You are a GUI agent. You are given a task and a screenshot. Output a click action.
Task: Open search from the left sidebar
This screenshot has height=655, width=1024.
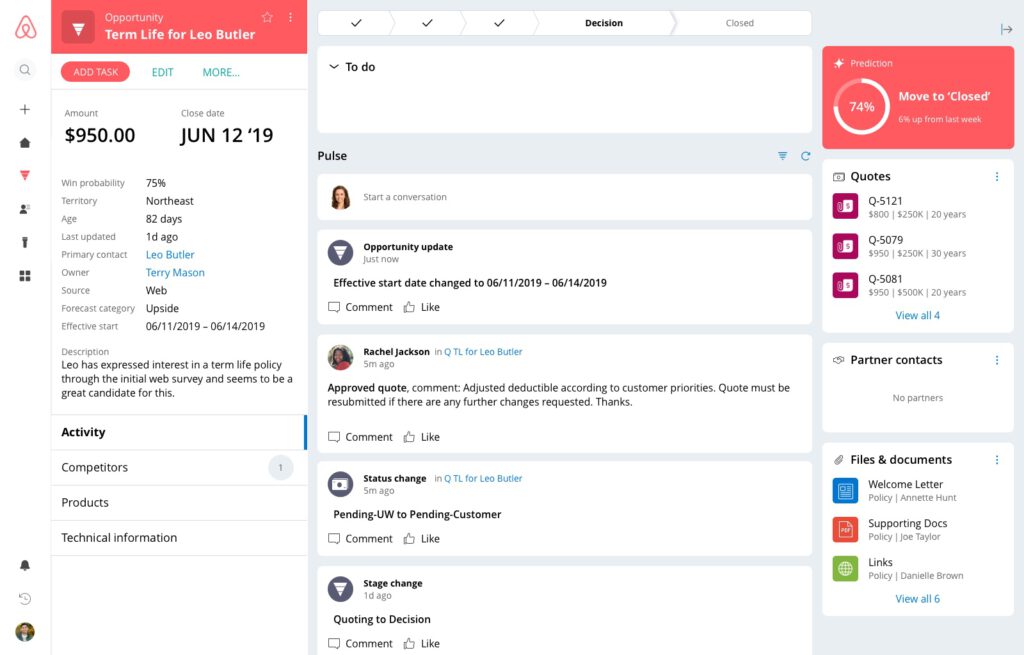point(25,69)
